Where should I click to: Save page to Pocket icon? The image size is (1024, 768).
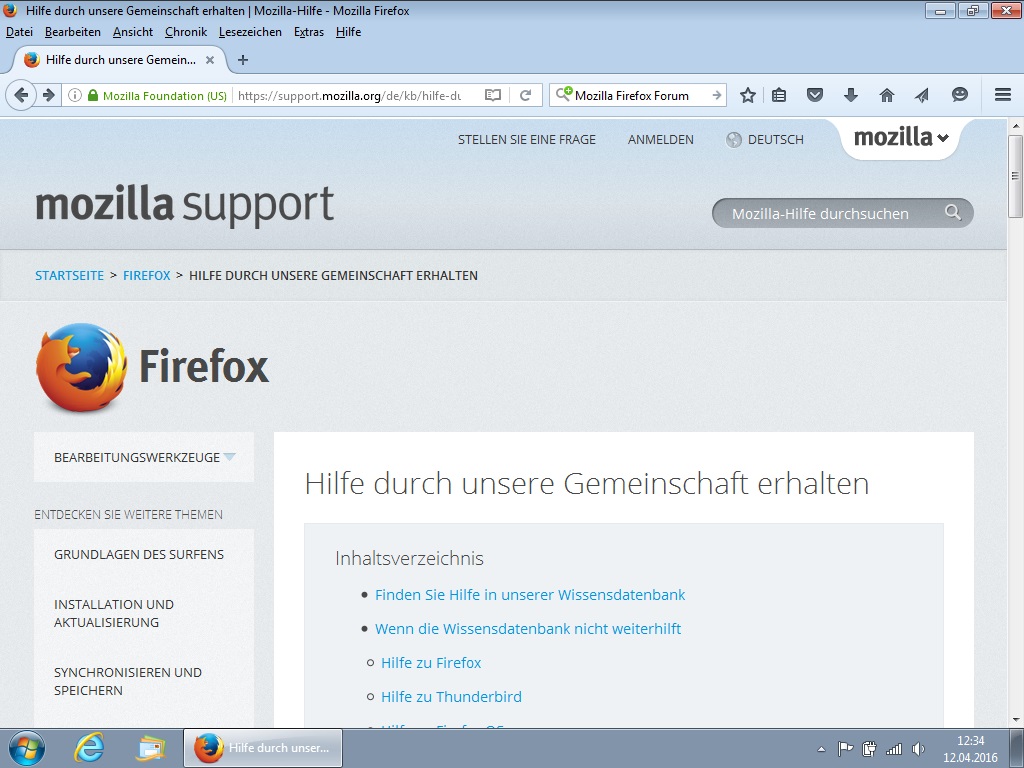coord(814,95)
